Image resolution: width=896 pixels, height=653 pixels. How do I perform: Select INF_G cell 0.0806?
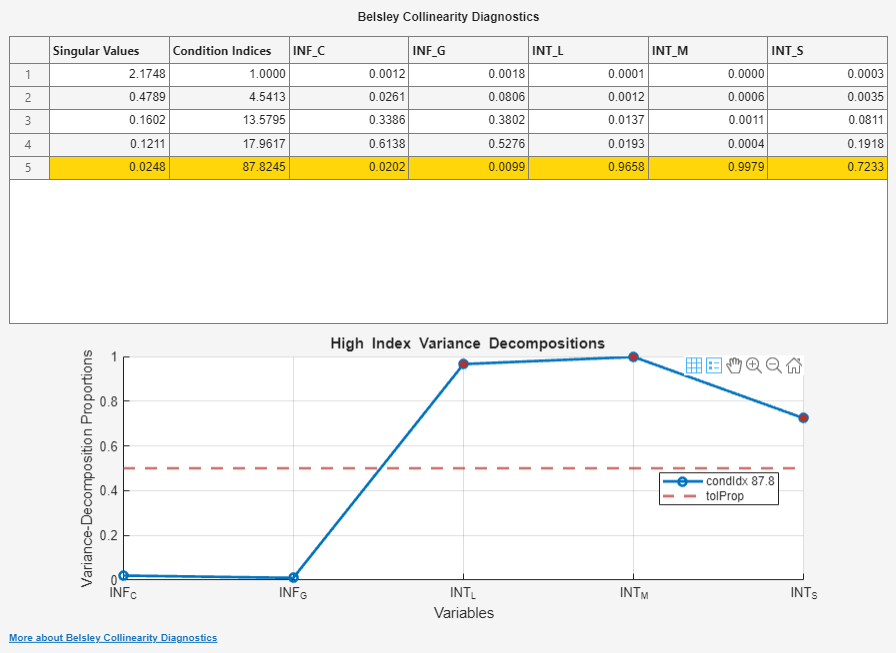[469, 98]
